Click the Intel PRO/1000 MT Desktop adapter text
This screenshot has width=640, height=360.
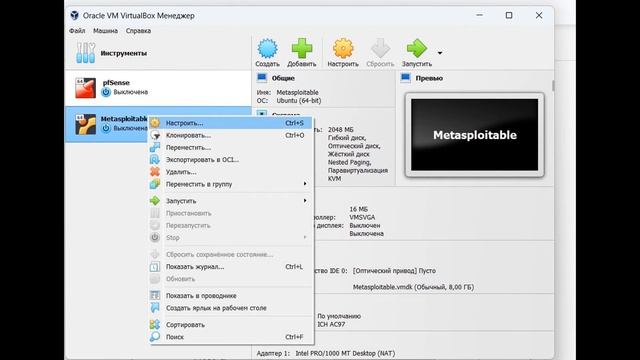(x=345, y=353)
